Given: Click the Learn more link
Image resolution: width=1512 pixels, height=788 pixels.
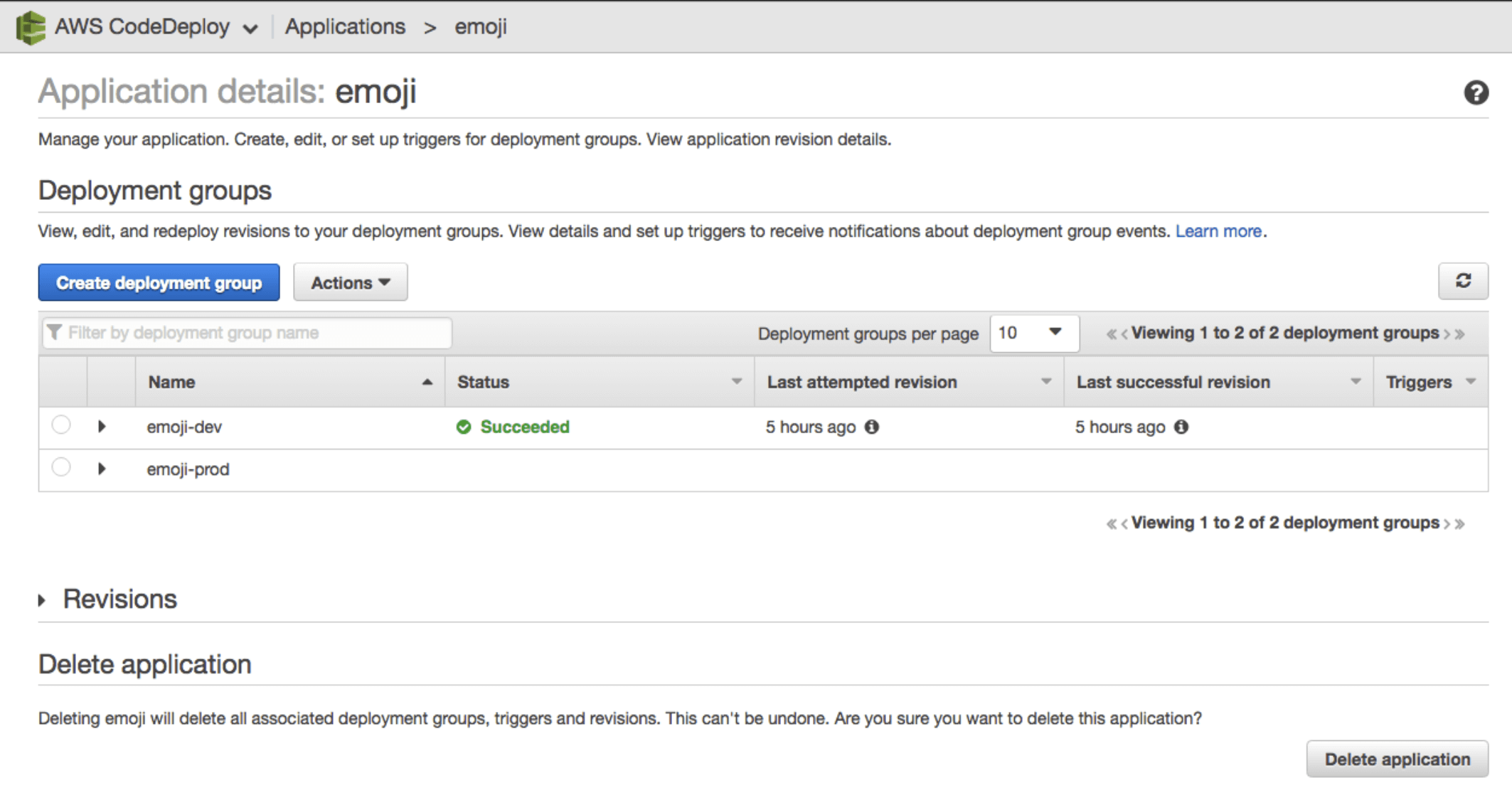Looking at the screenshot, I should 1218,231.
